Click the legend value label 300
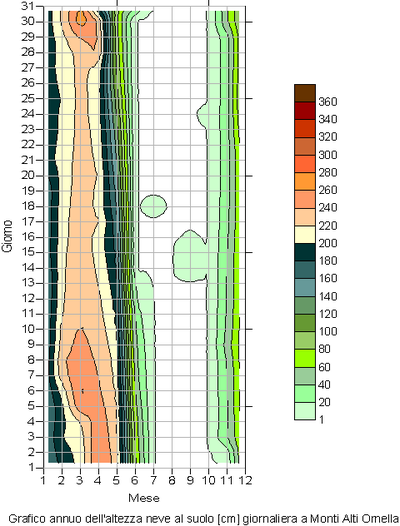 pyautogui.click(x=328, y=155)
